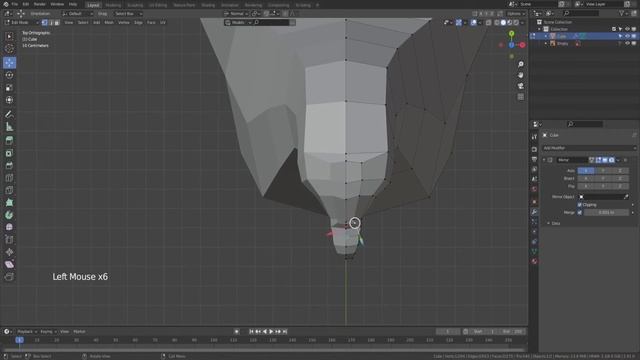Select the Measure tool
The height and width of the screenshot is (360, 640).
pos(9,127)
